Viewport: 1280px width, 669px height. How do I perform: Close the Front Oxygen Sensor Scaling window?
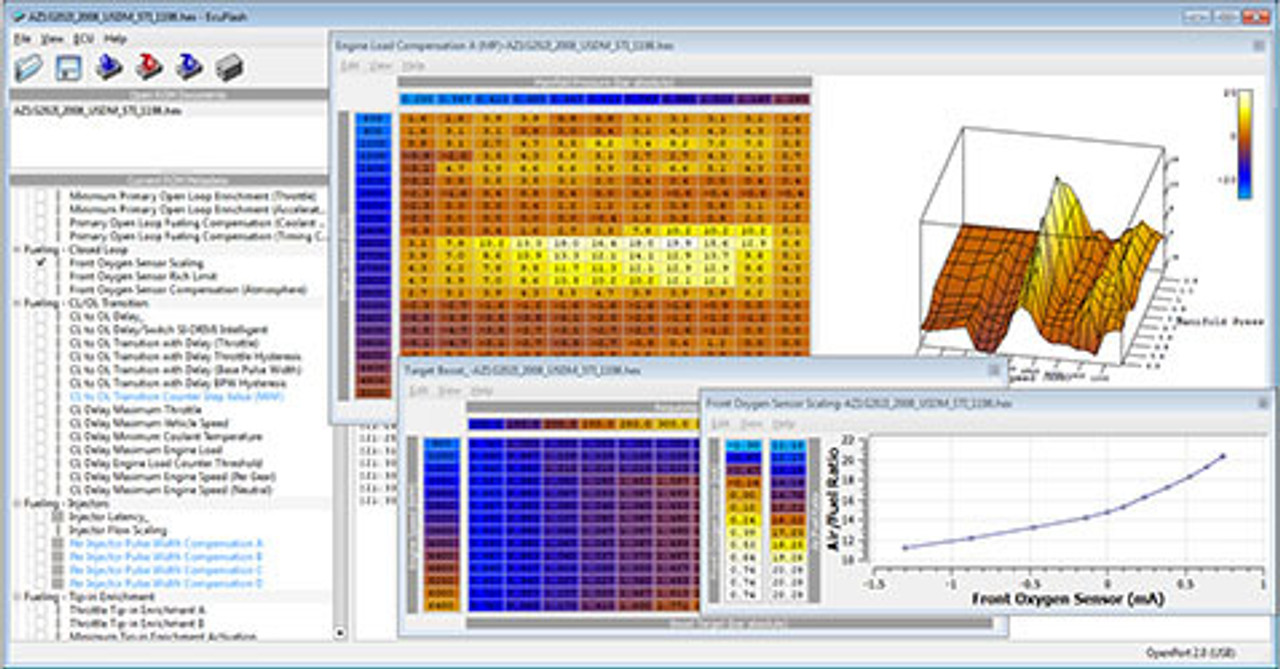[x=1262, y=403]
